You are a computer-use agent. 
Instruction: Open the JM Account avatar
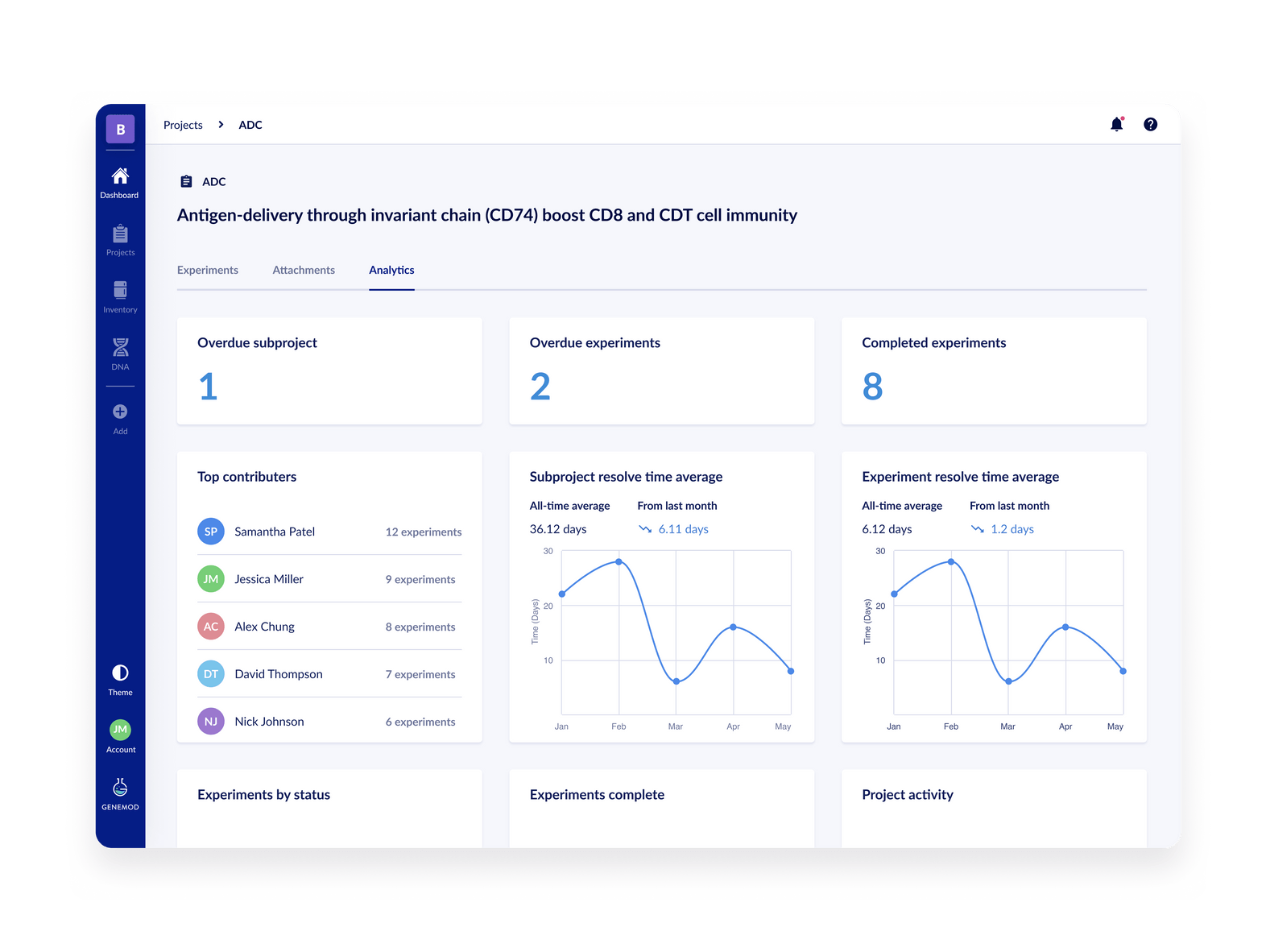[x=120, y=730]
